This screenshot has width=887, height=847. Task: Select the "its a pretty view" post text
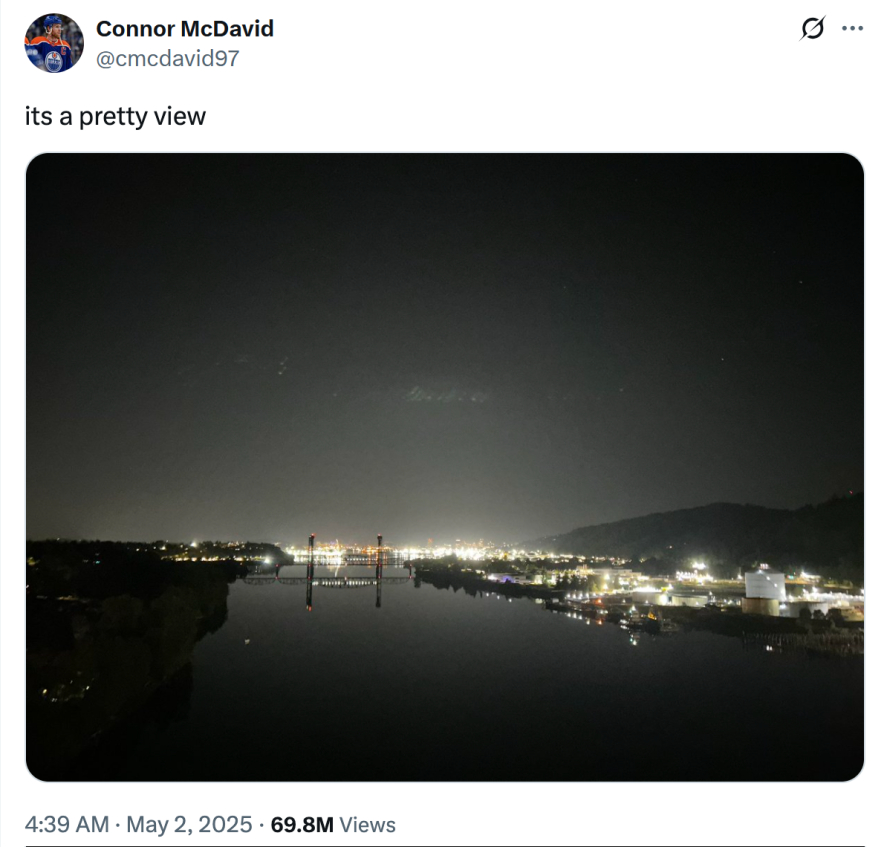tap(115, 117)
